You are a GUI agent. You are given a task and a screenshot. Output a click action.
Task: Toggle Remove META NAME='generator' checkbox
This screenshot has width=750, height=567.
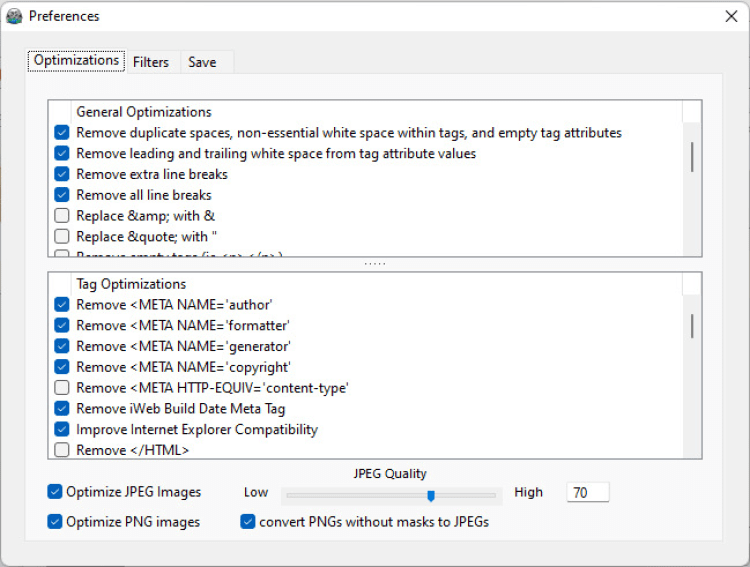coord(62,346)
